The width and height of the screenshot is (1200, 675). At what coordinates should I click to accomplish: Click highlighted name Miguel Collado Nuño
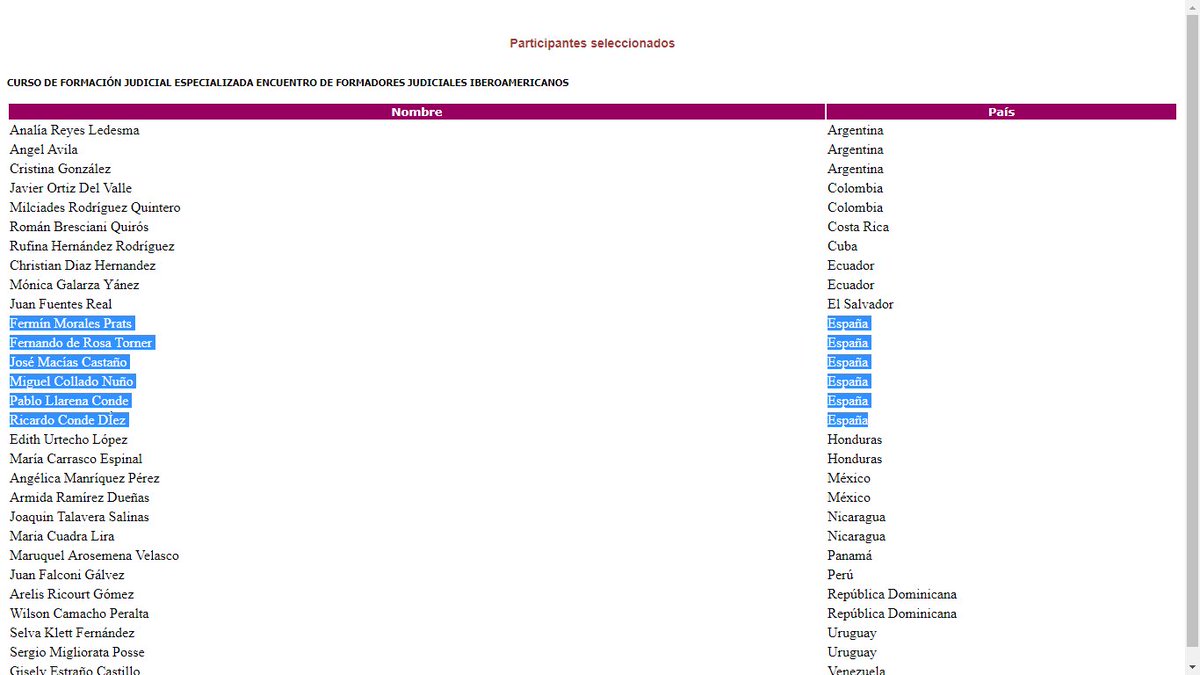(x=71, y=382)
